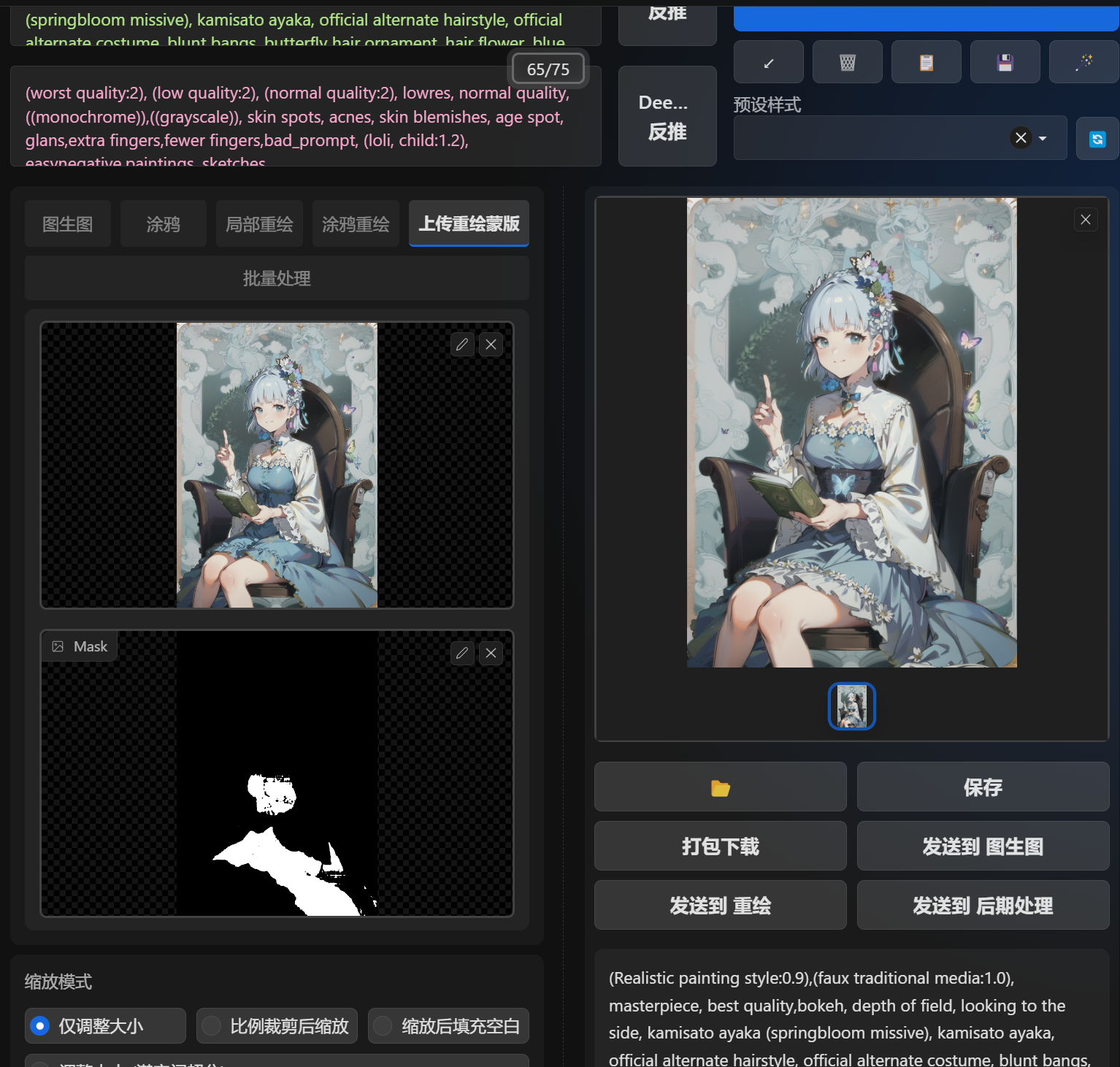Switch to the 局部重绘 tab
Screen dimensions: 1120x1067
pyautogui.click(x=259, y=224)
